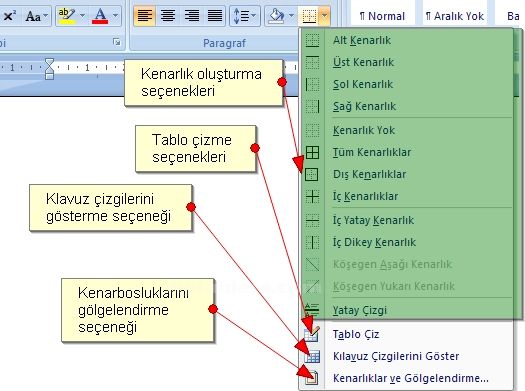Click the Yatay Çizgi horizontal line icon
525x391 pixels.
pos(312,310)
